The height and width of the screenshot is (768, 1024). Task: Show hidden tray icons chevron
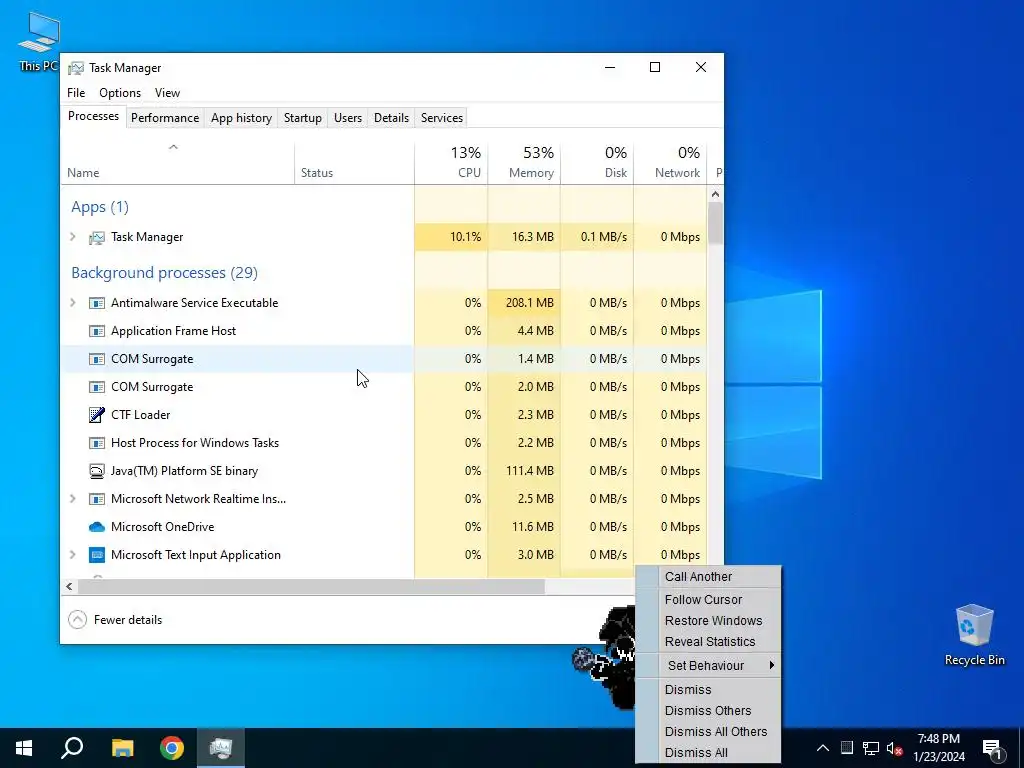tap(823, 748)
